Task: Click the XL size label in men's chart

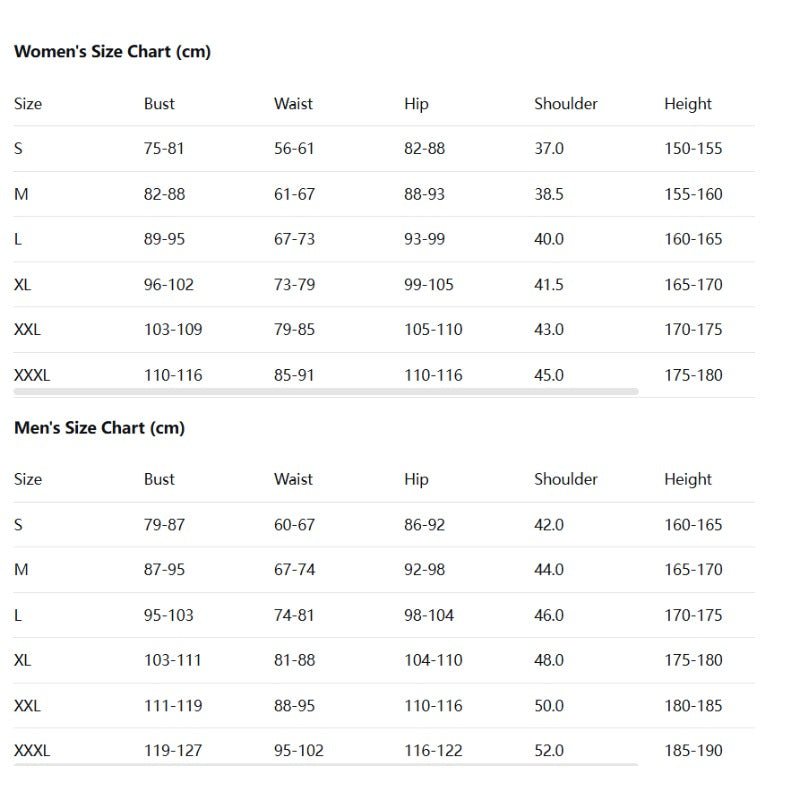Action: 23,661
